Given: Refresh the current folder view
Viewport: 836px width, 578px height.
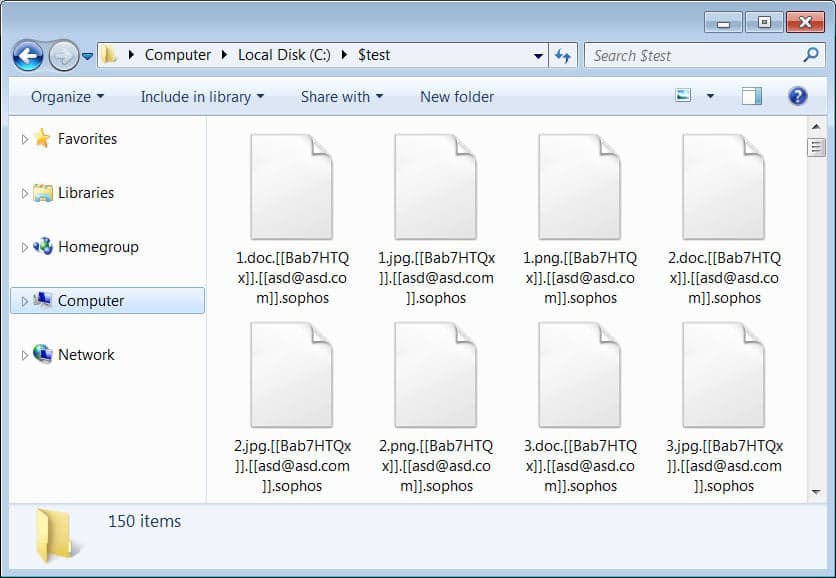Looking at the screenshot, I should (x=562, y=55).
